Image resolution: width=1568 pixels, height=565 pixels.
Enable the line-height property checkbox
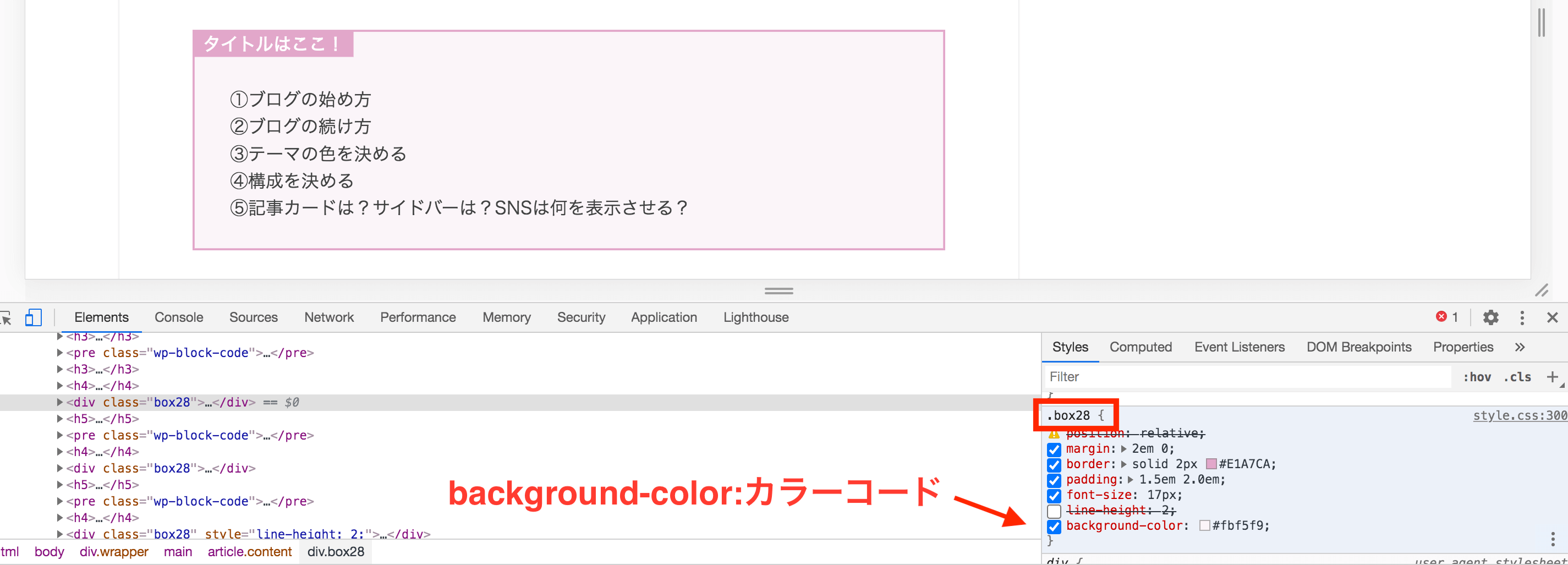tap(1054, 511)
